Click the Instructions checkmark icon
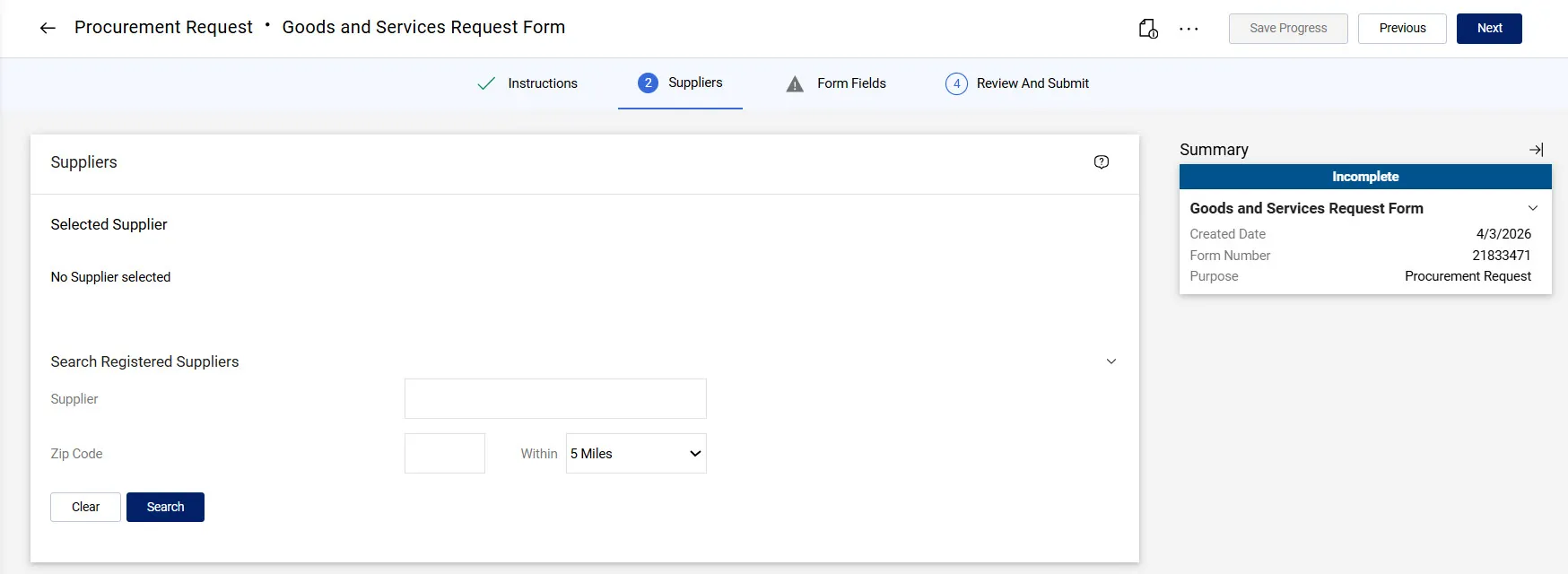The image size is (1568, 574). [486, 83]
